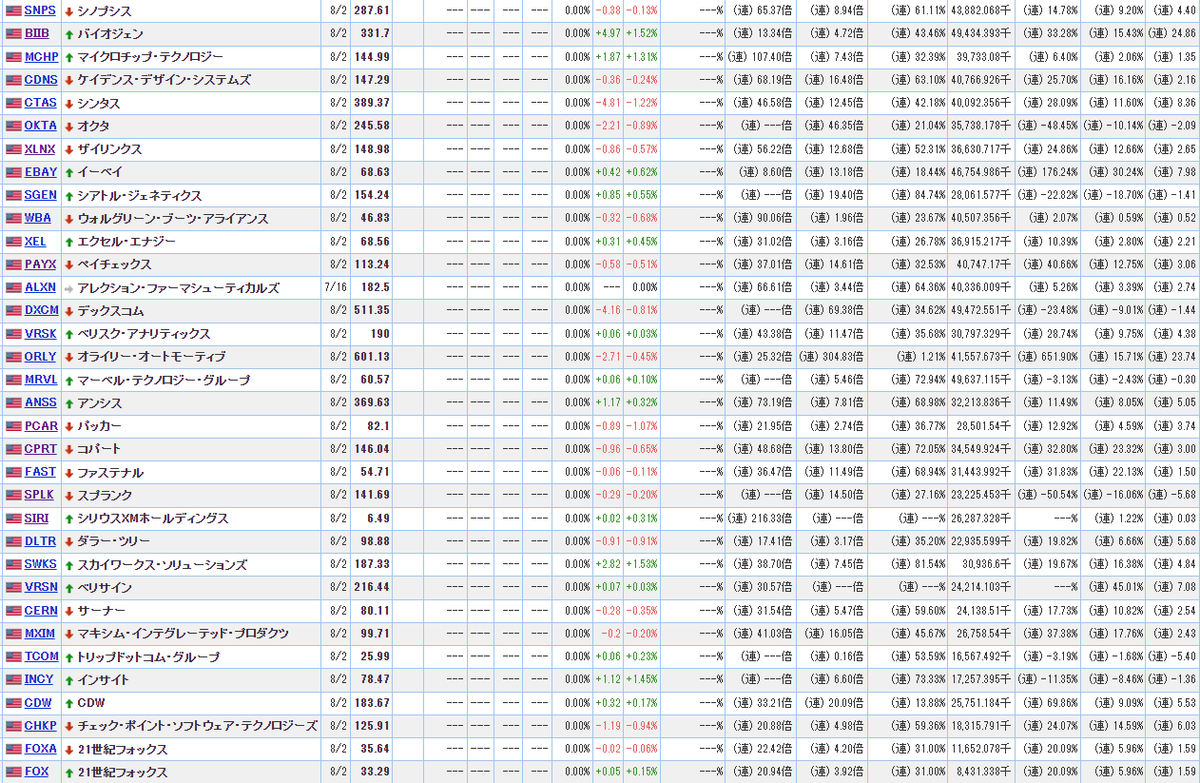
Task: Select the company name イーベイ
Action: point(102,172)
